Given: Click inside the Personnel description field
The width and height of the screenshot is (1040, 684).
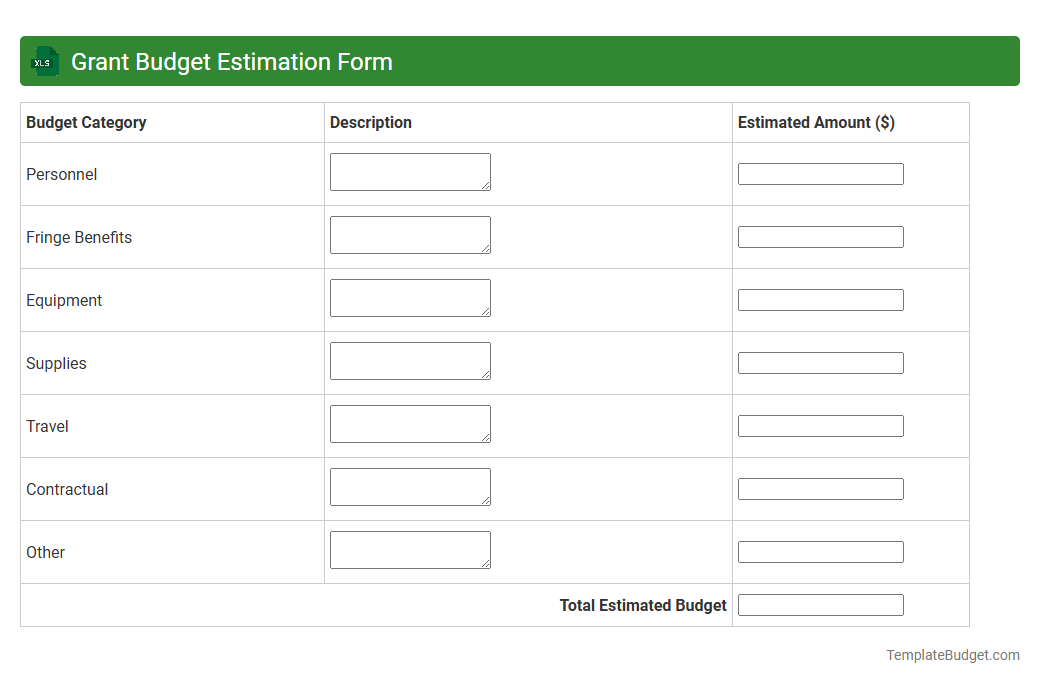Looking at the screenshot, I should point(410,171).
